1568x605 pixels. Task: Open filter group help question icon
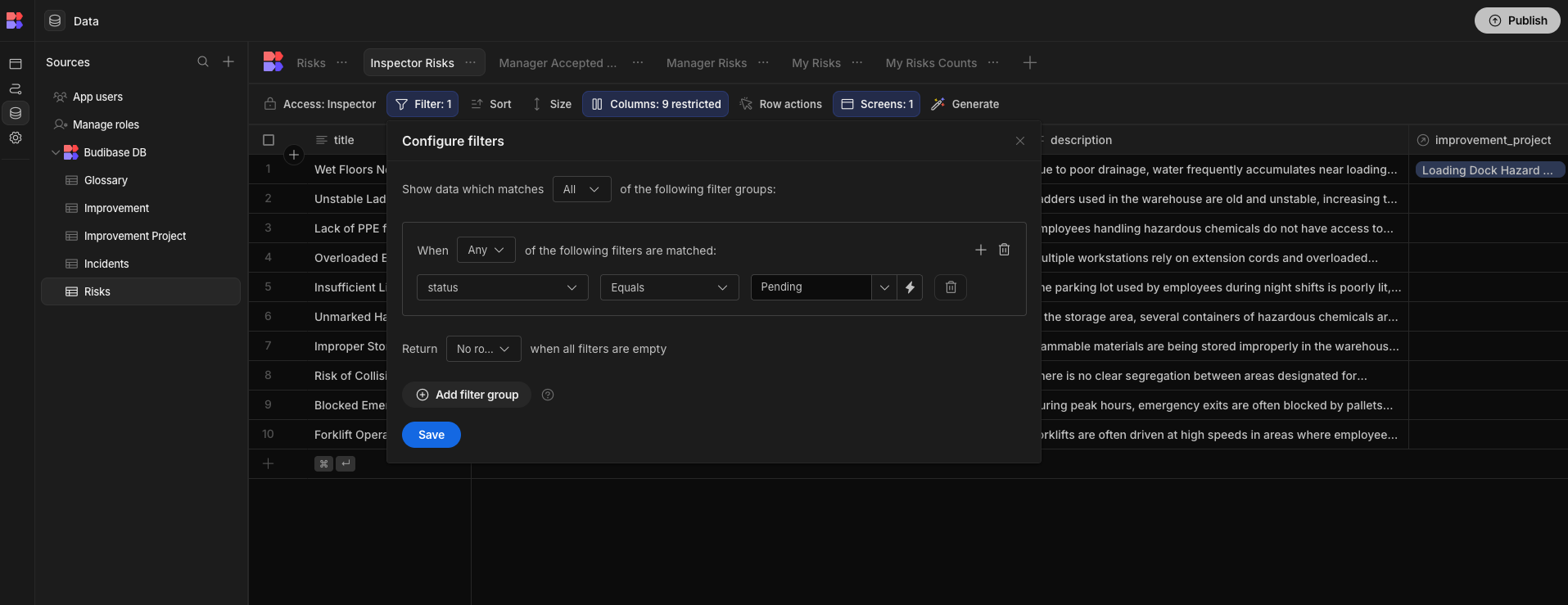pos(548,395)
